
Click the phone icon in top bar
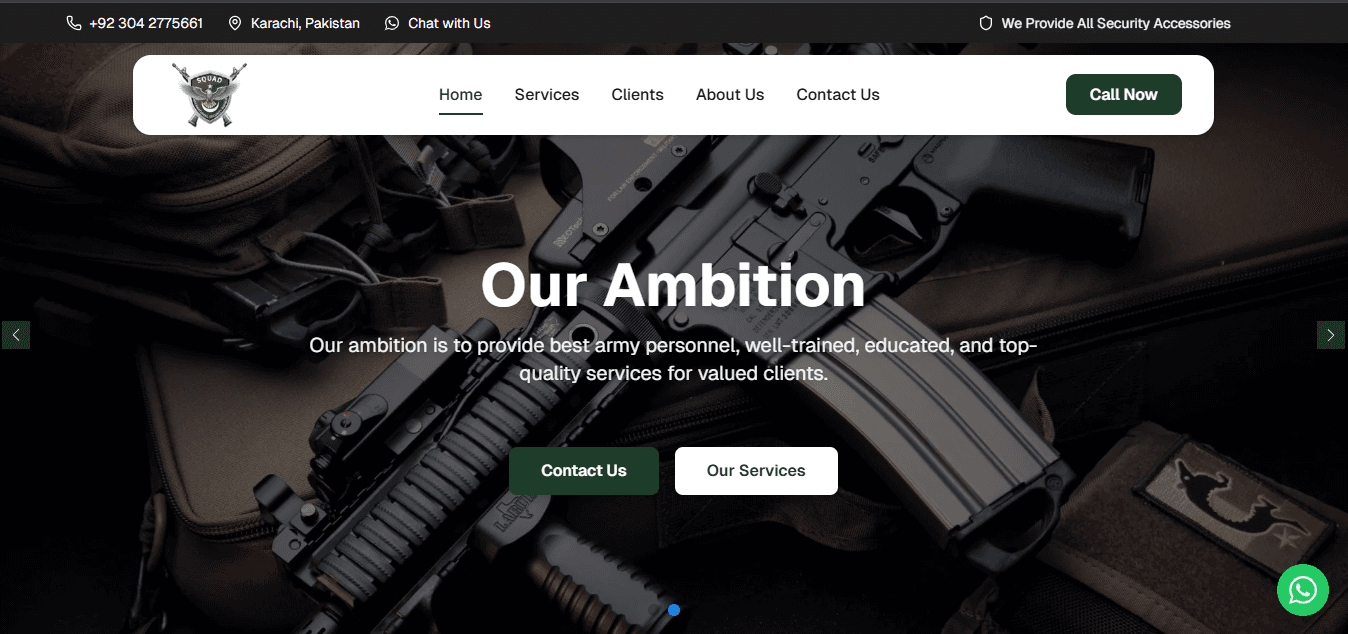click(x=74, y=23)
